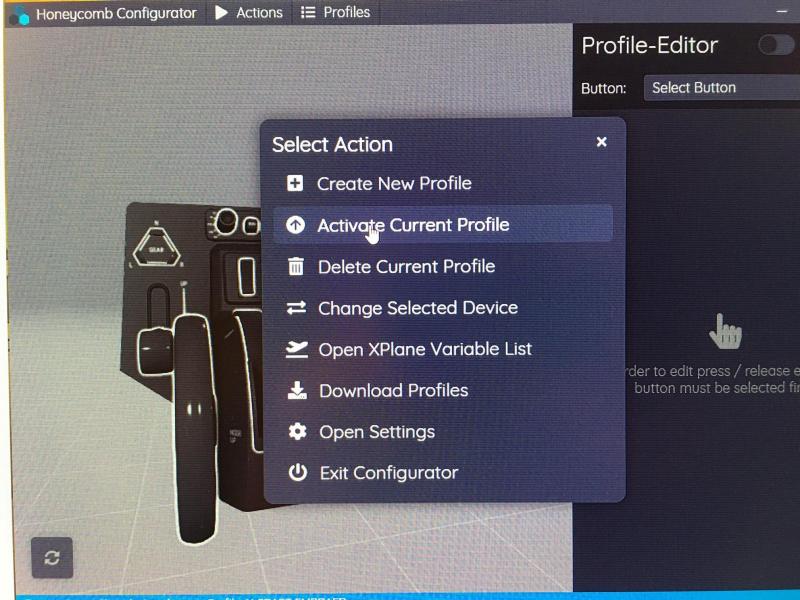Choose Create New Profile
The height and width of the screenshot is (600, 800).
point(443,183)
